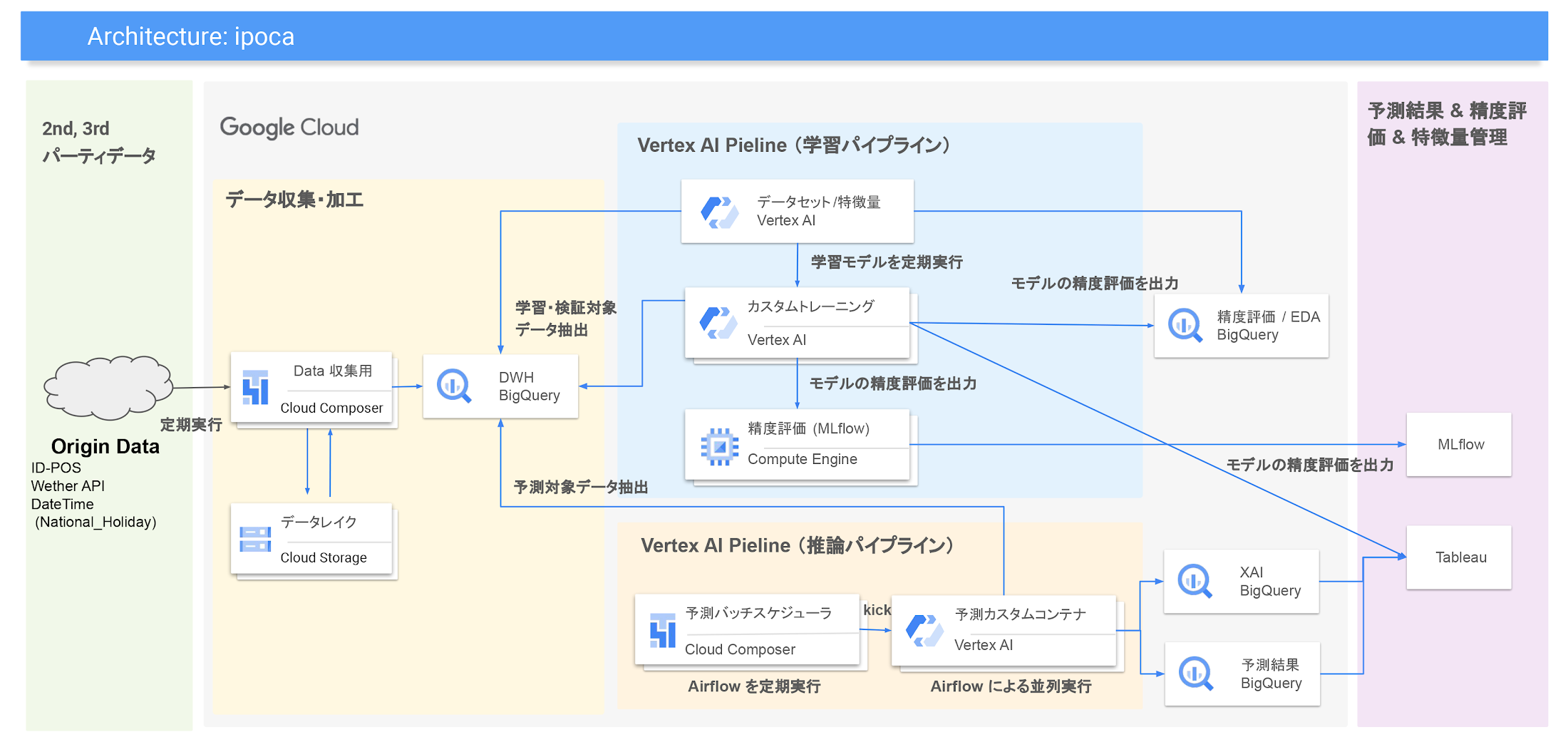Click 'Vertex AI Pieline (推論パイプライン)' heading
Image resolution: width=1568 pixels, height=747 pixels.
click(798, 546)
